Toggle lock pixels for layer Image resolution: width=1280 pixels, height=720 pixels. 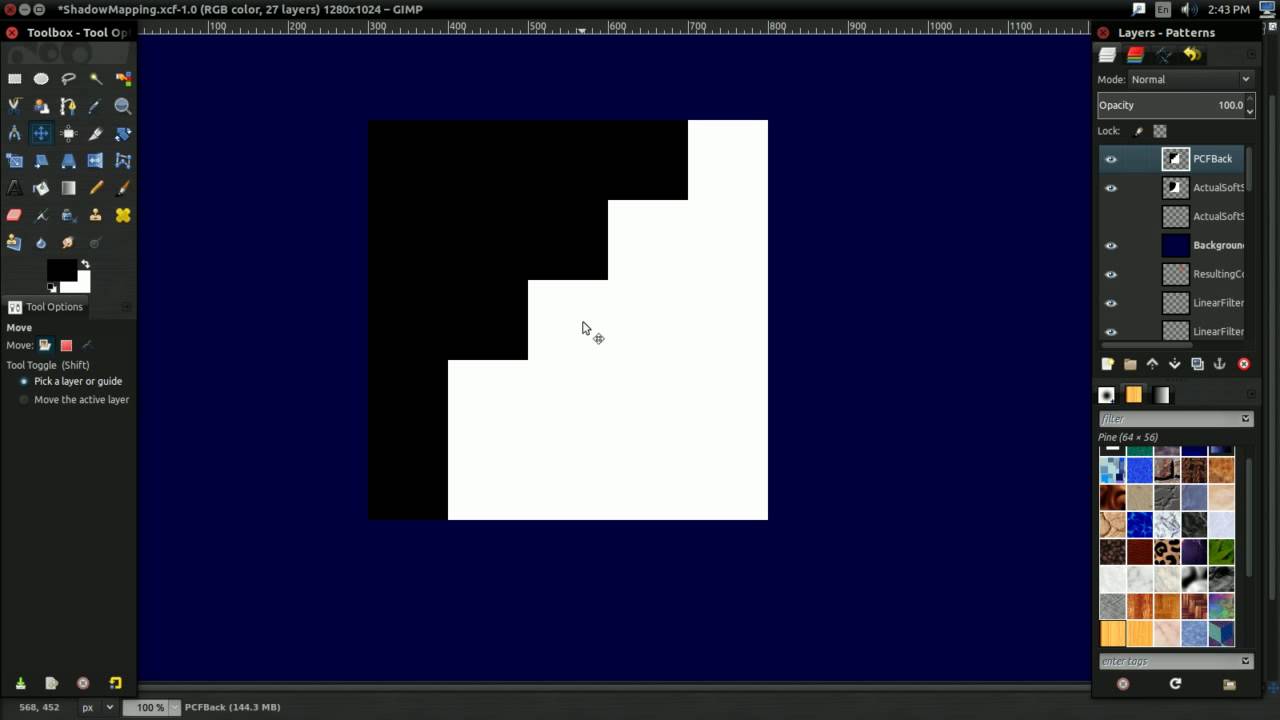1138,131
